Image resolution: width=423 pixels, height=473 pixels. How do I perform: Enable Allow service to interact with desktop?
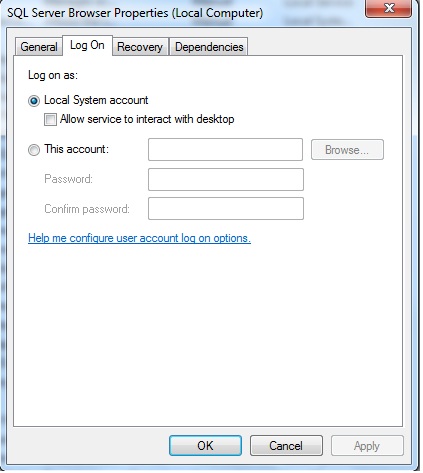point(50,119)
